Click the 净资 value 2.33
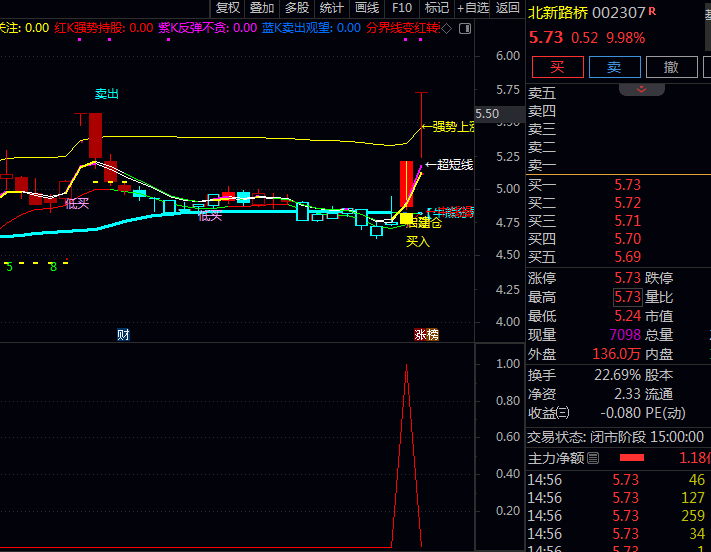Image resolution: width=711 pixels, height=552 pixels. tap(627, 394)
